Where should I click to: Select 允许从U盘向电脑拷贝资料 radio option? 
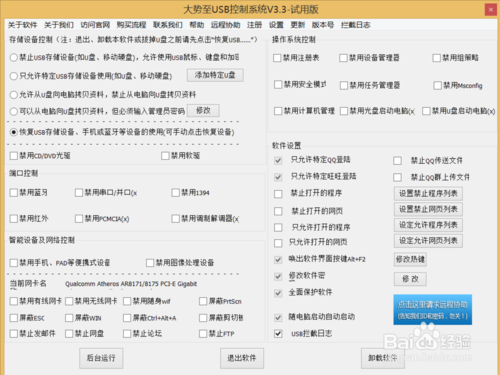[x=14, y=95]
